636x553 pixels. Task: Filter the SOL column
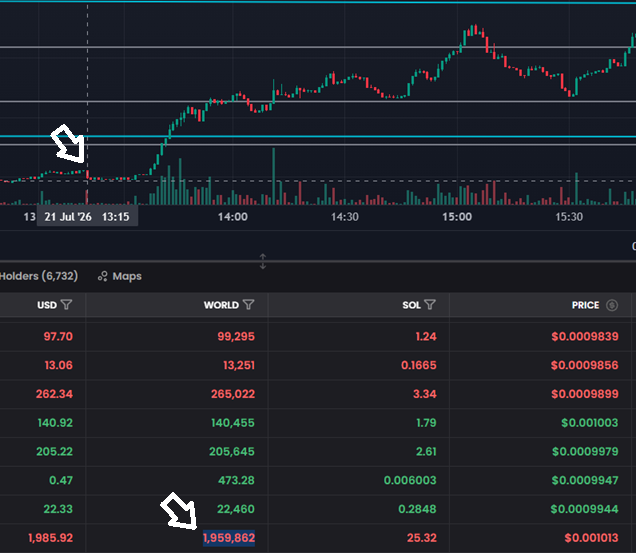[x=430, y=305]
